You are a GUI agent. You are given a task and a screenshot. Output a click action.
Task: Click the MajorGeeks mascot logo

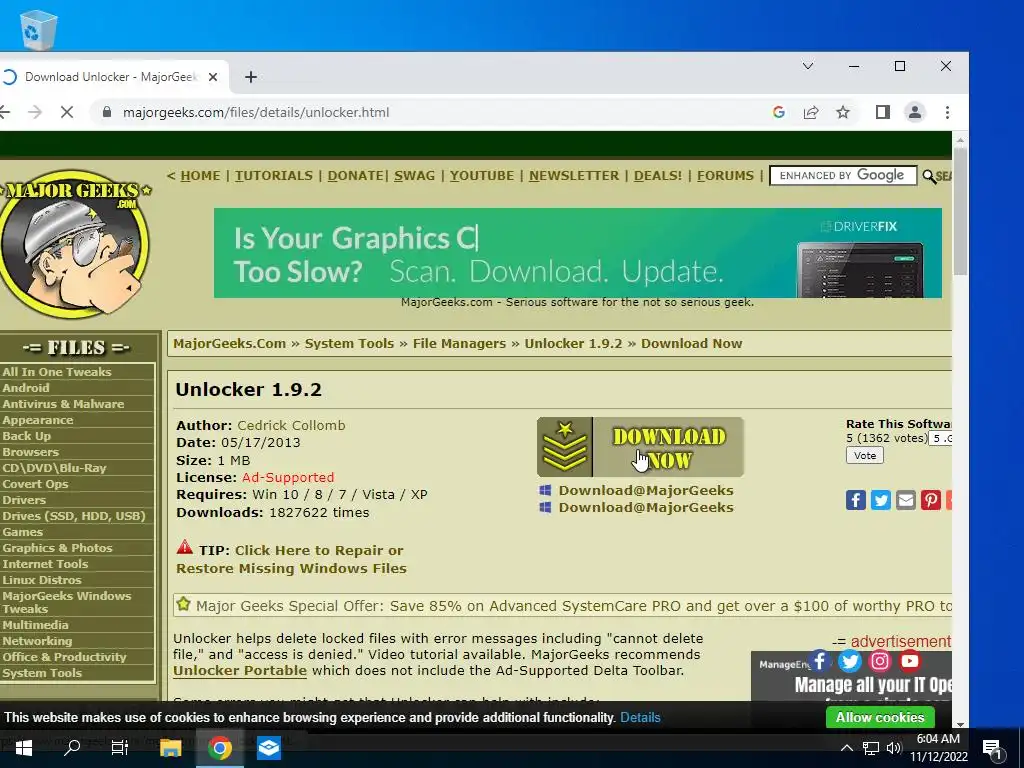75,245
